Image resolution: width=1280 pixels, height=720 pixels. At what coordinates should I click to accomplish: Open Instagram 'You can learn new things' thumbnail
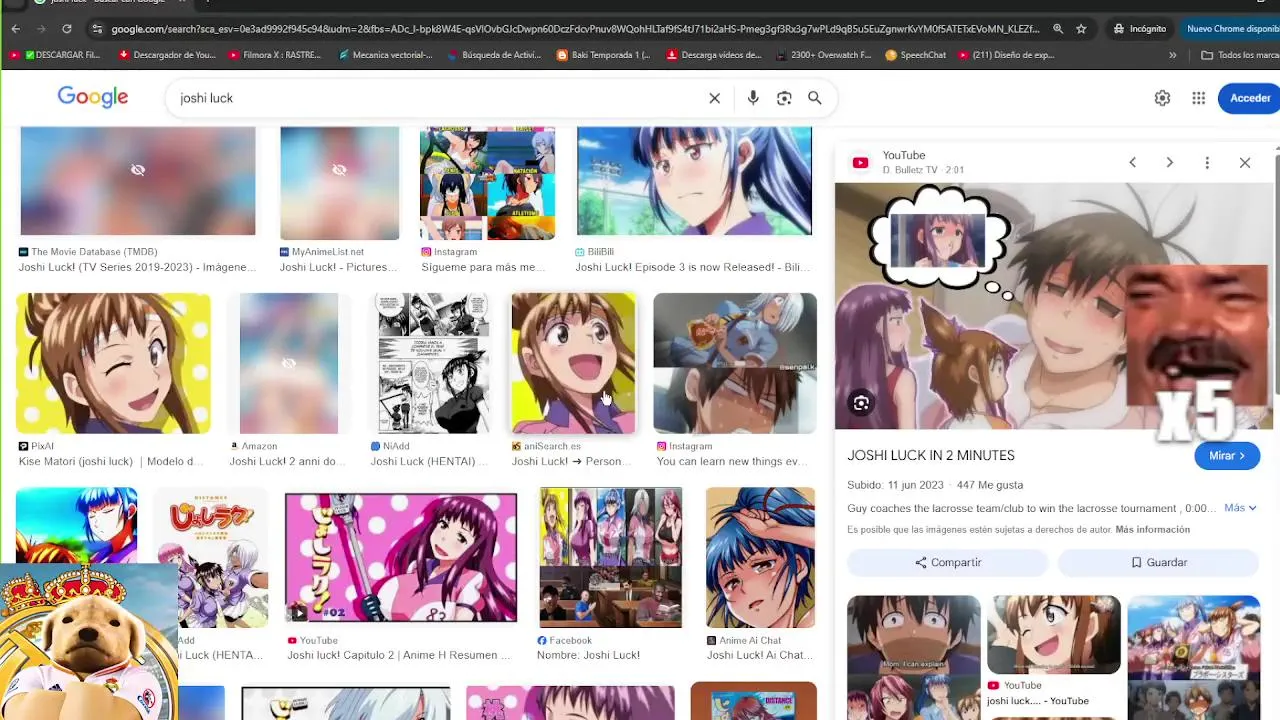tap(735, 363)
